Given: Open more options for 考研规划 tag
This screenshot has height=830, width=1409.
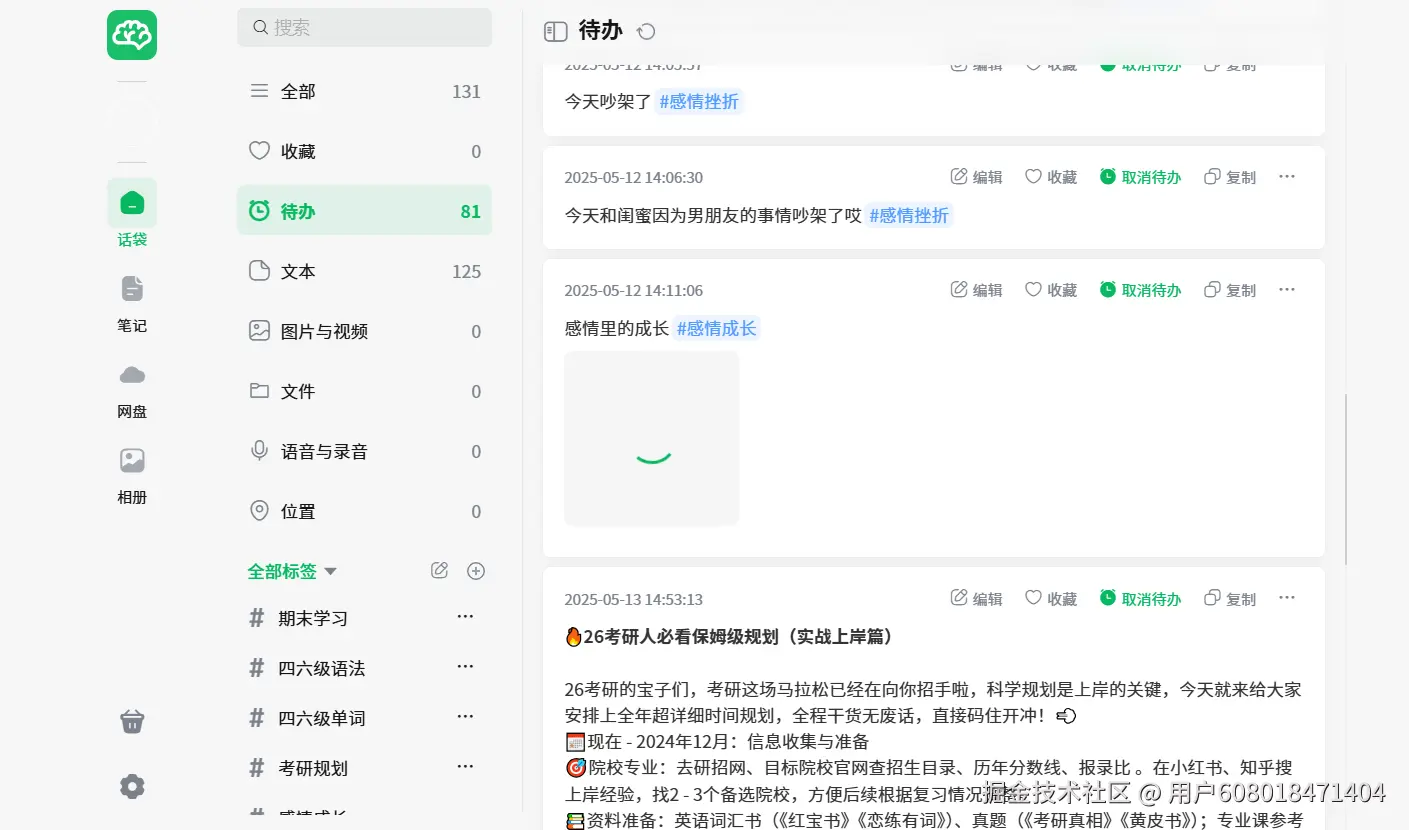Looking at the screenshot, I should point(465,766).
